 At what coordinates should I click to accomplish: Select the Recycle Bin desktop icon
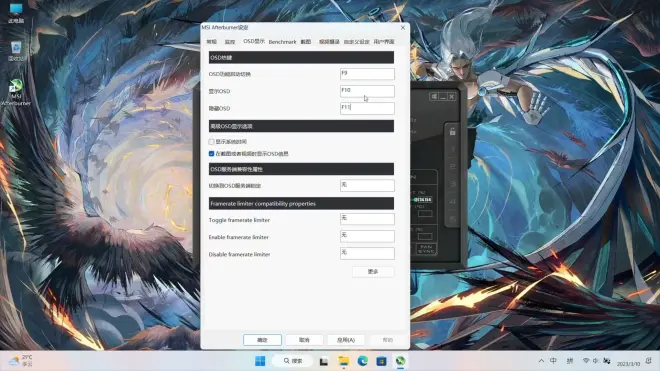tap(16, 51)
